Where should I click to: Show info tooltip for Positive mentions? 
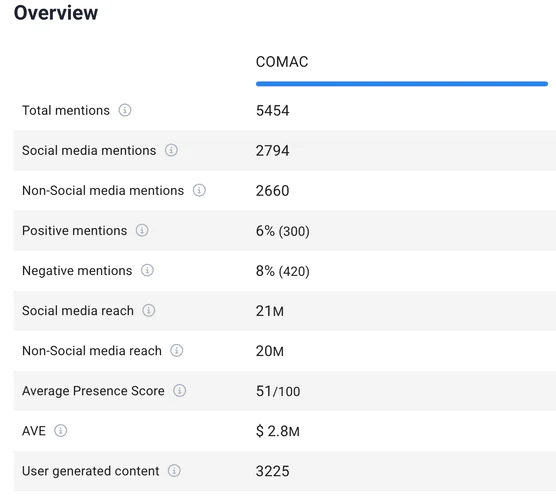142,230
